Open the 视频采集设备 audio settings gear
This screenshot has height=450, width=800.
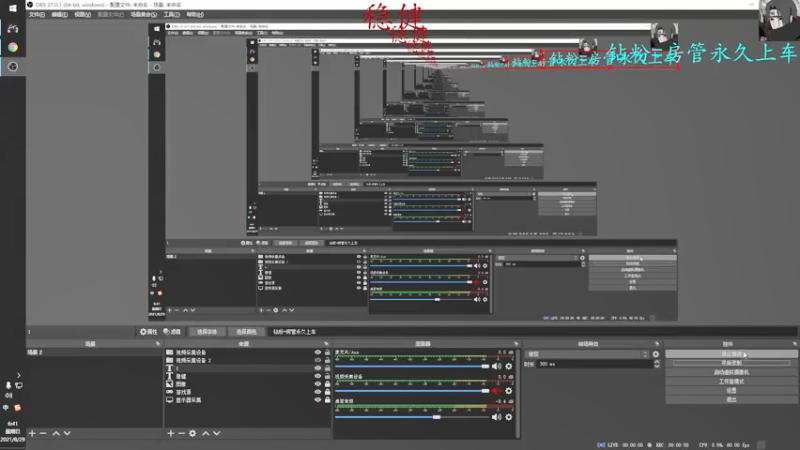(509, 391)
